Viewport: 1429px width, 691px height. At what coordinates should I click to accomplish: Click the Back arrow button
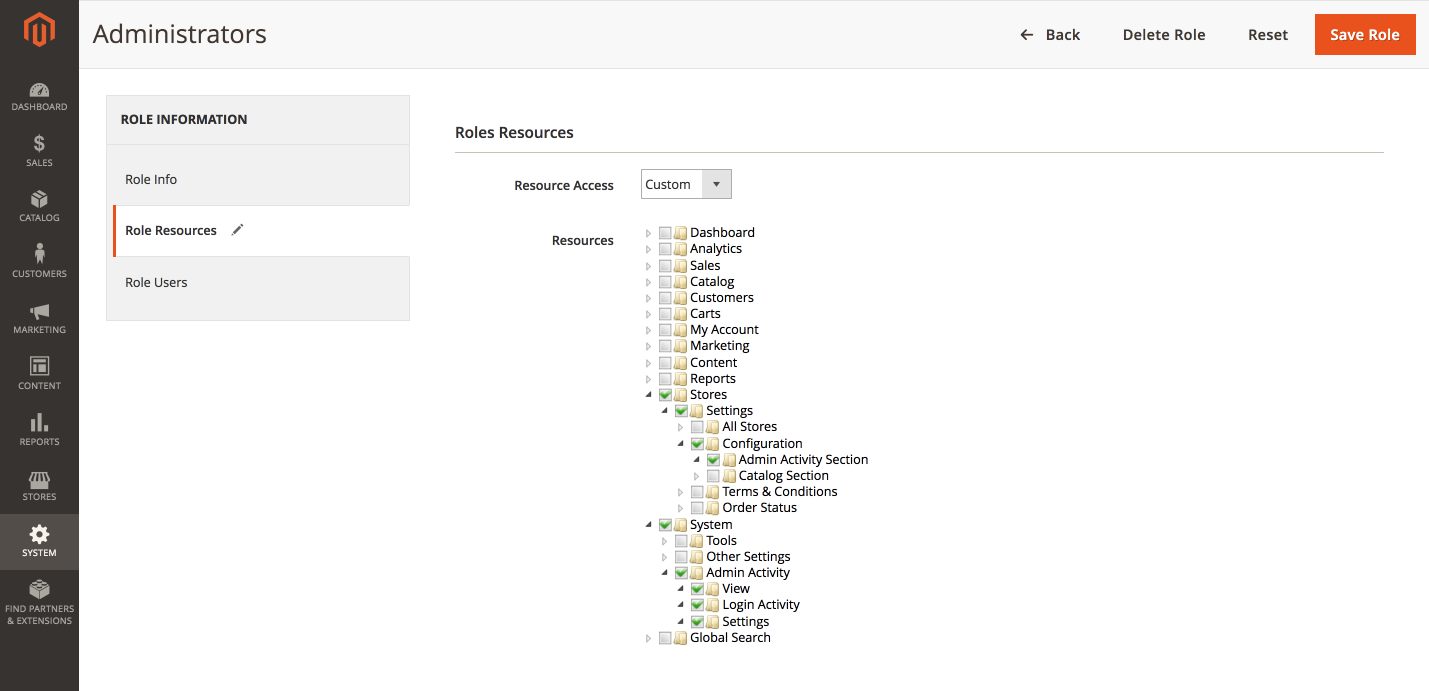[1050, 35]
